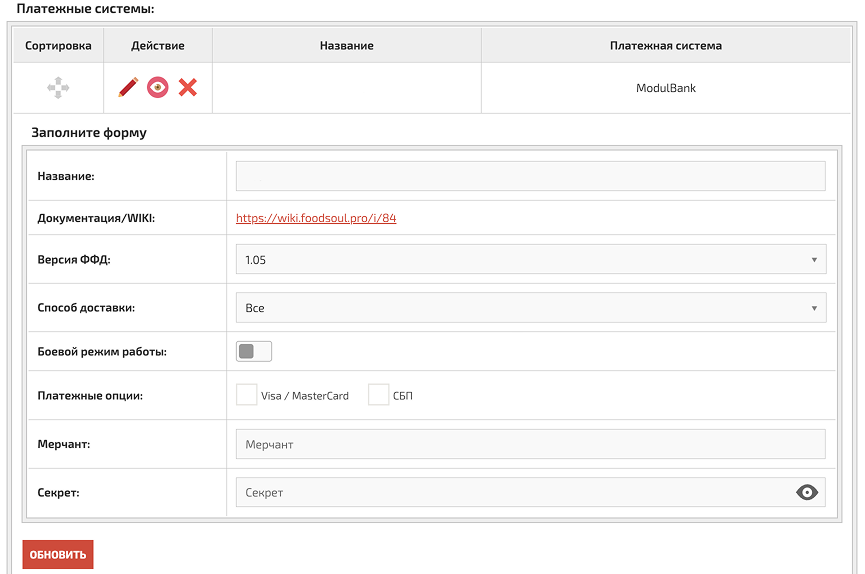Delete ModulBank with the red X icon
This screenshot has height=574, width=865.
click(188, 88)
